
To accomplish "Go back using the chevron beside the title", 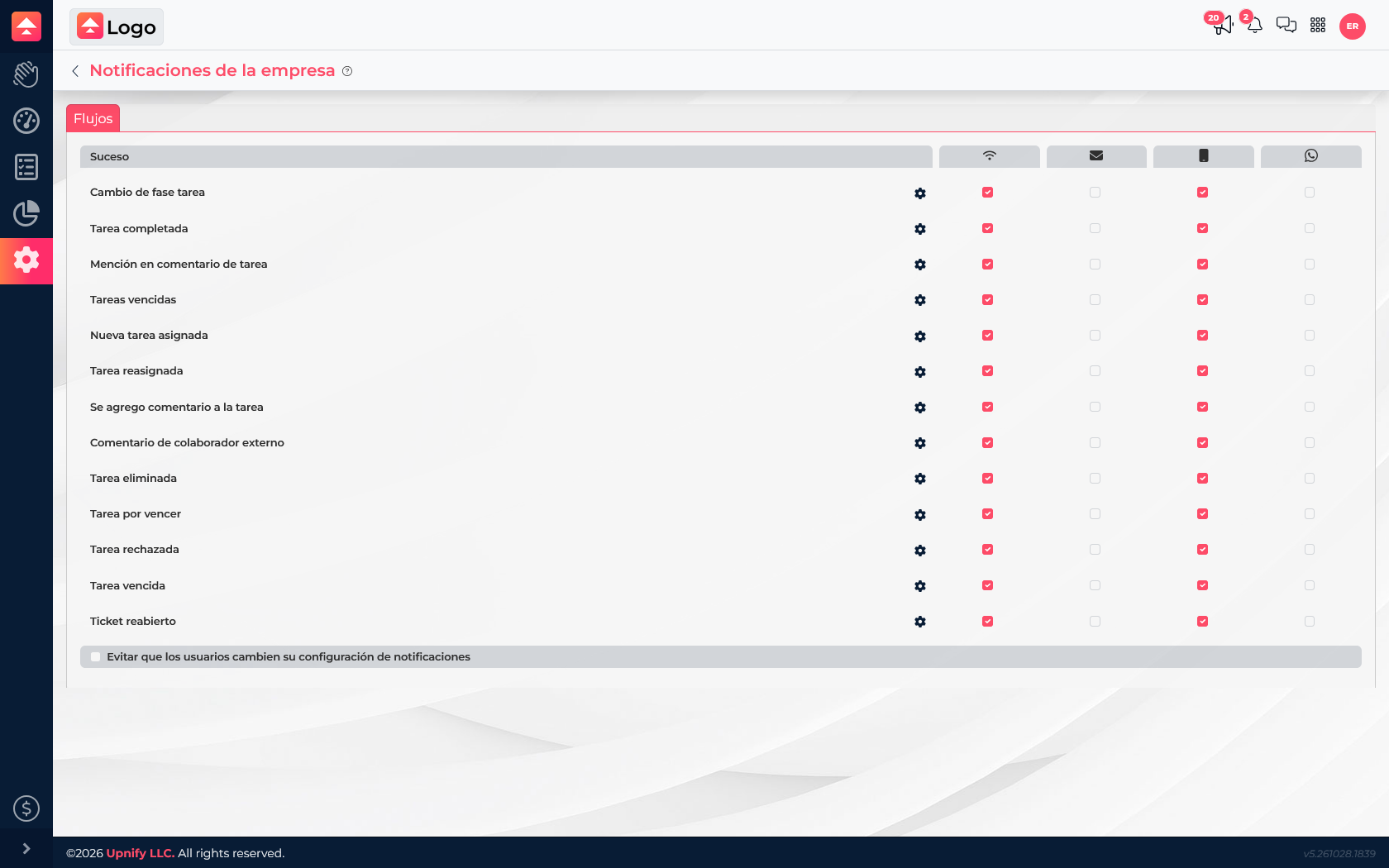I will coord(75,71).
